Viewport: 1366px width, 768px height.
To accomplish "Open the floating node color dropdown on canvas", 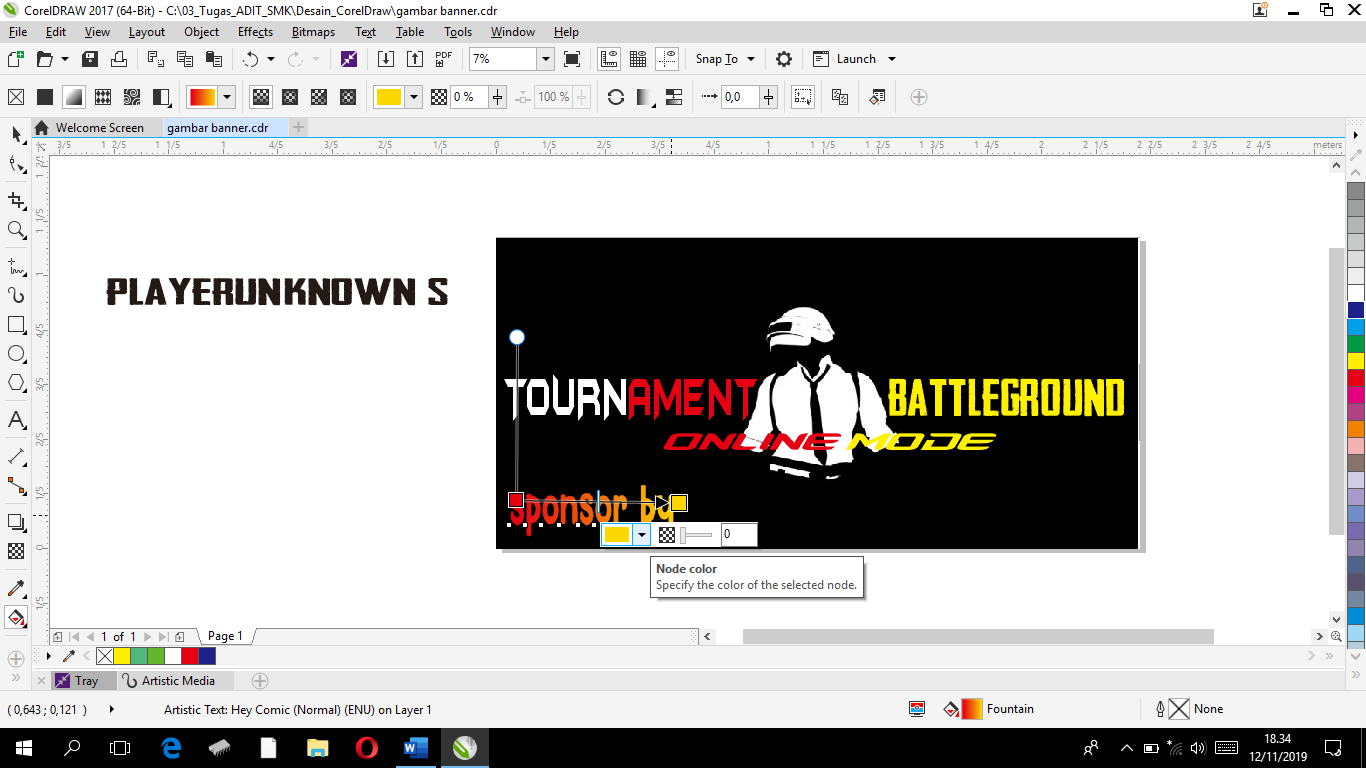I will pos(642,535).
